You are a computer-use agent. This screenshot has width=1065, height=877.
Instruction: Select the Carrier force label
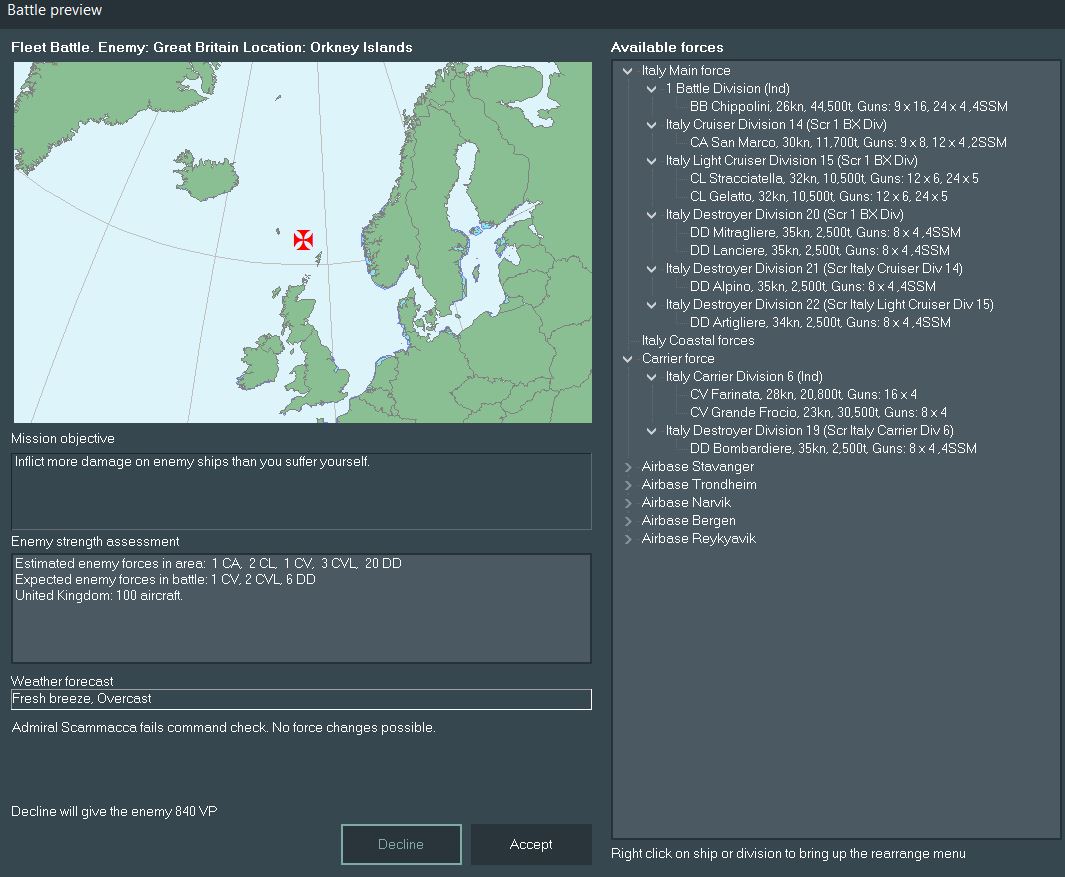[x=678, y=359]
